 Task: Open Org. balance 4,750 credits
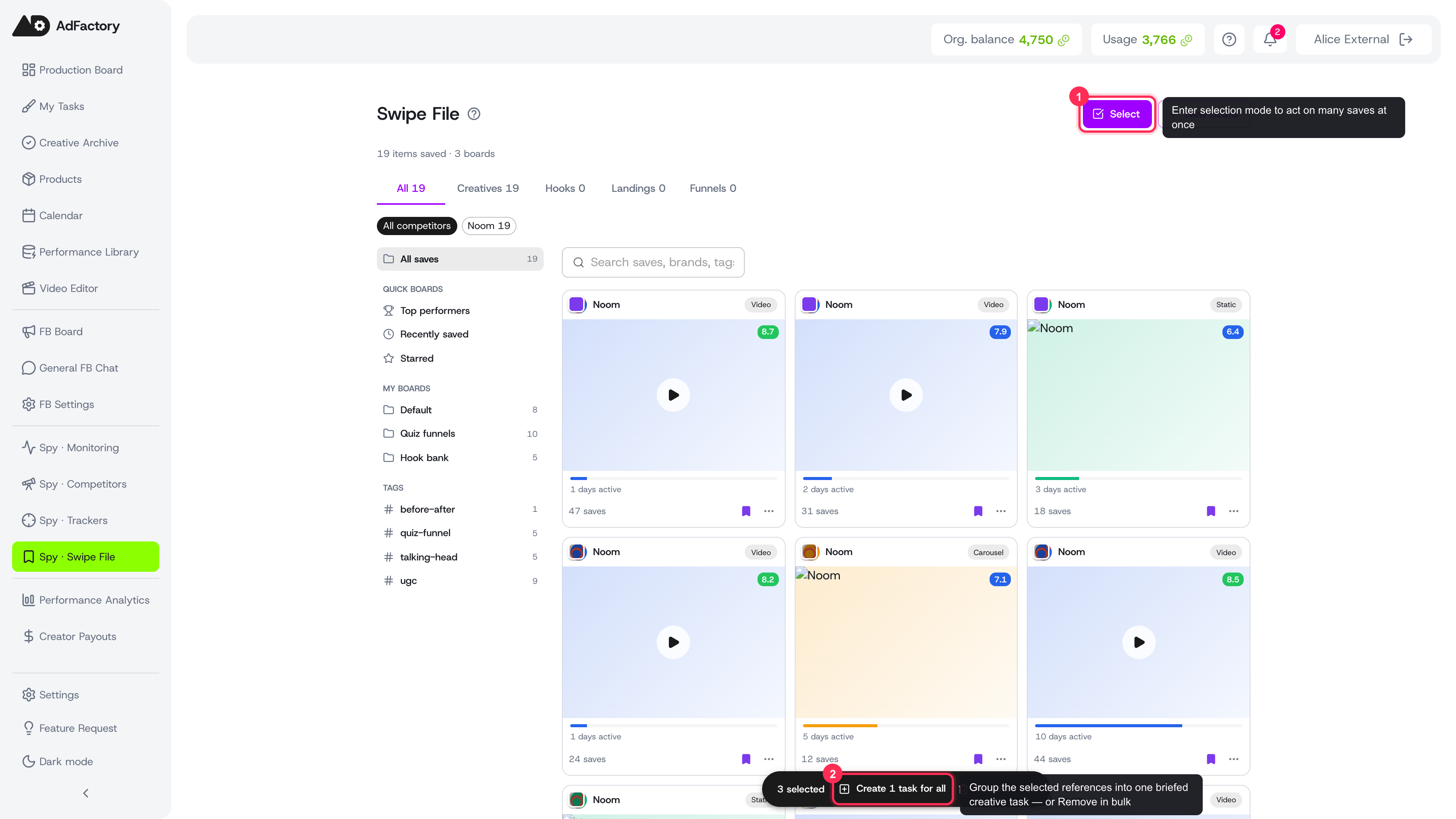click(x=1006, y=39)
